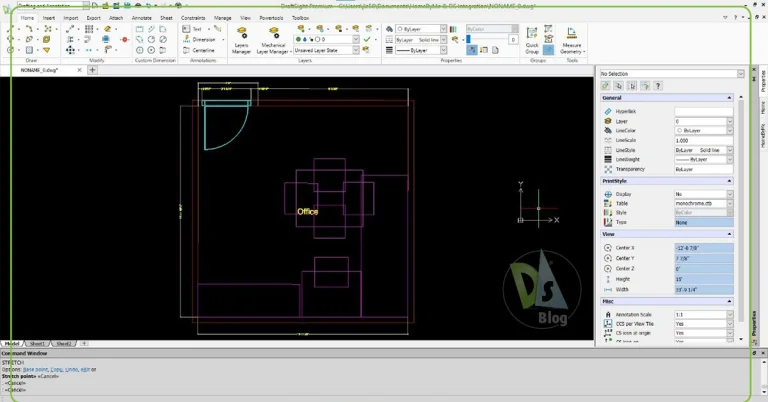The width and height of the screenshot is (768, 402).
Task: Click the Dimension tool in Annotations
Action: (200, 39)
